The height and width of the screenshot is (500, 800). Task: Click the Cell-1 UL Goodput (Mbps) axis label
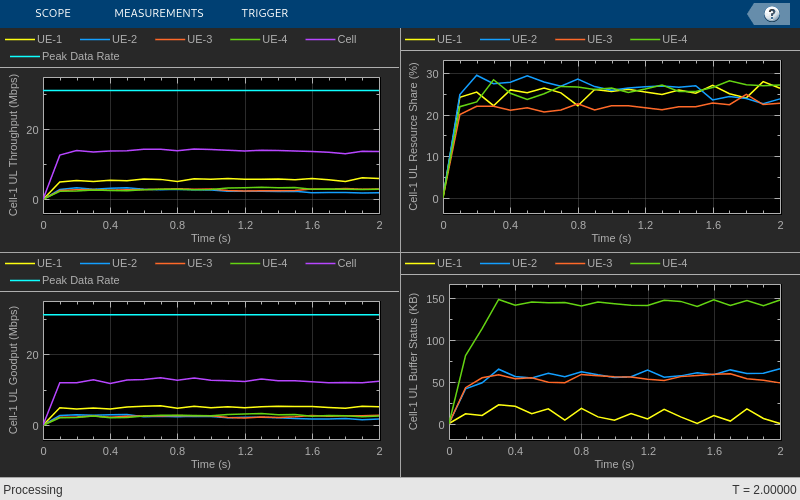click(x=13, y=370)
